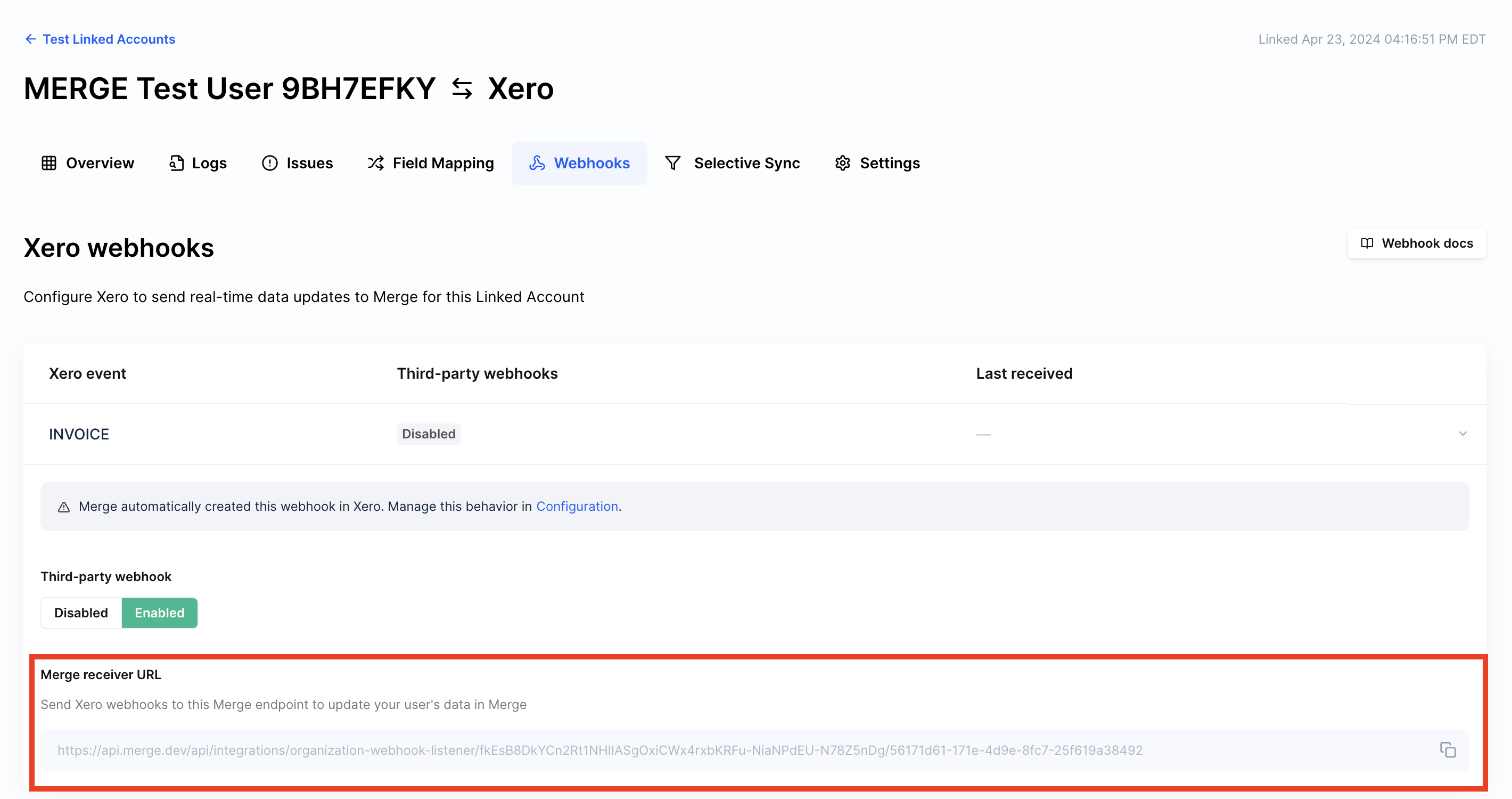Viewport: 1512px width, 799px height.
Task: Click the Issues alert circle icon
Action: click(x=269, y=163)
